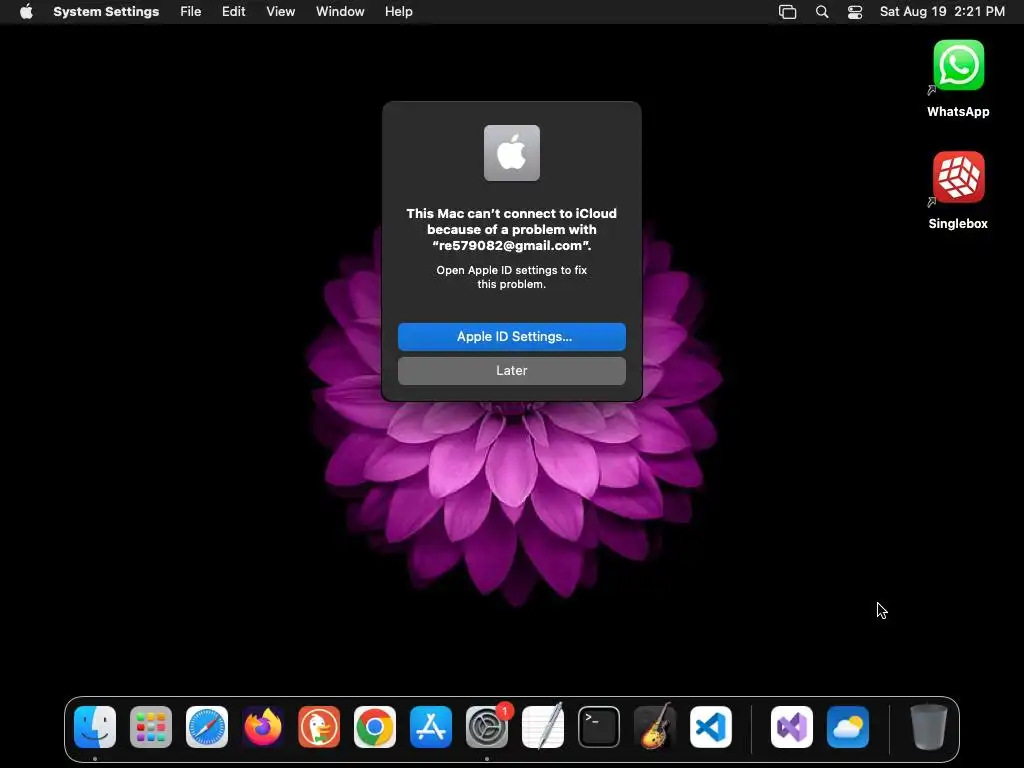Open the Apple menu
The height and width of the screenshot is (768, 1024).
coord(26,12)
